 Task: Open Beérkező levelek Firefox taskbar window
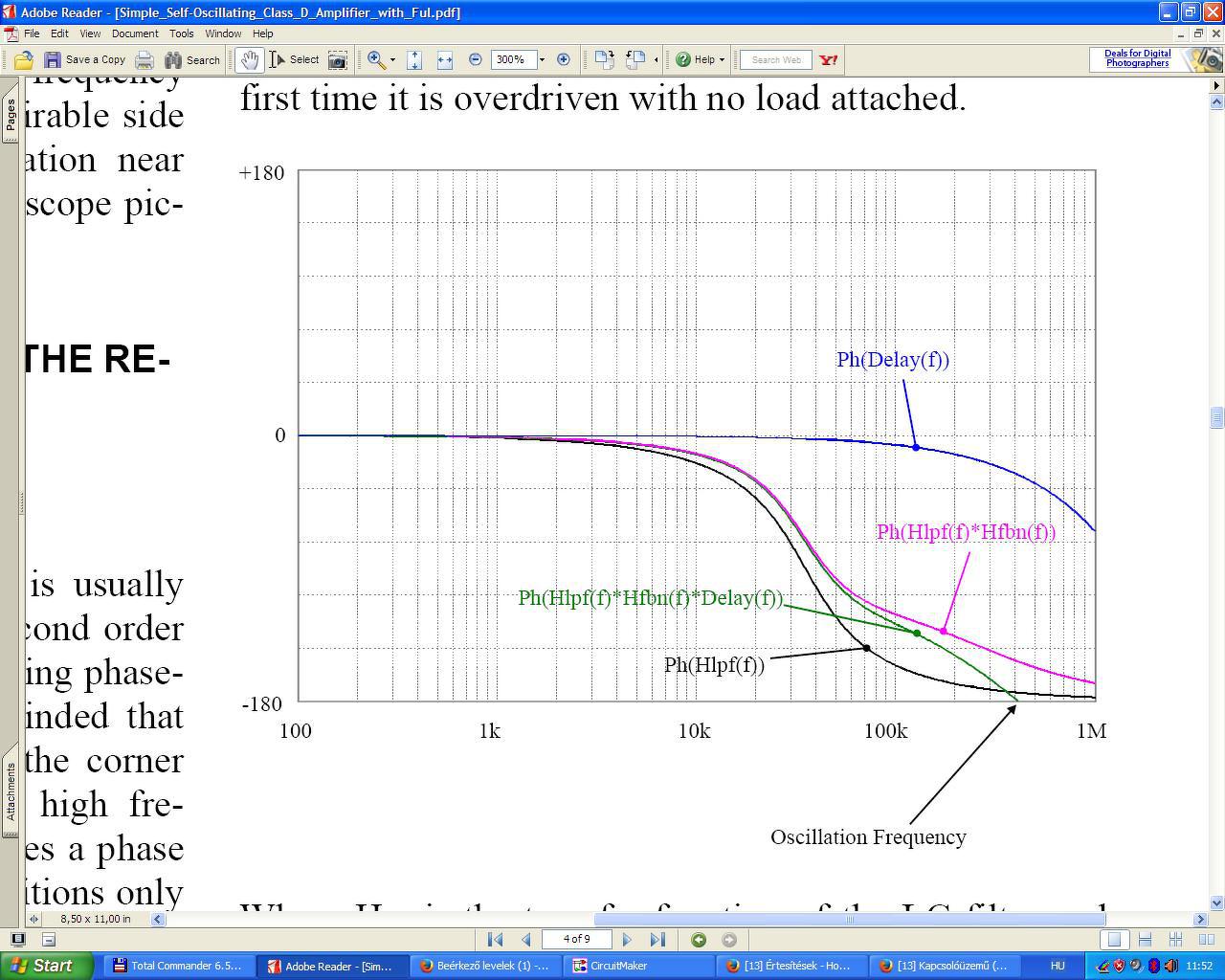click(x=484, y=966)
